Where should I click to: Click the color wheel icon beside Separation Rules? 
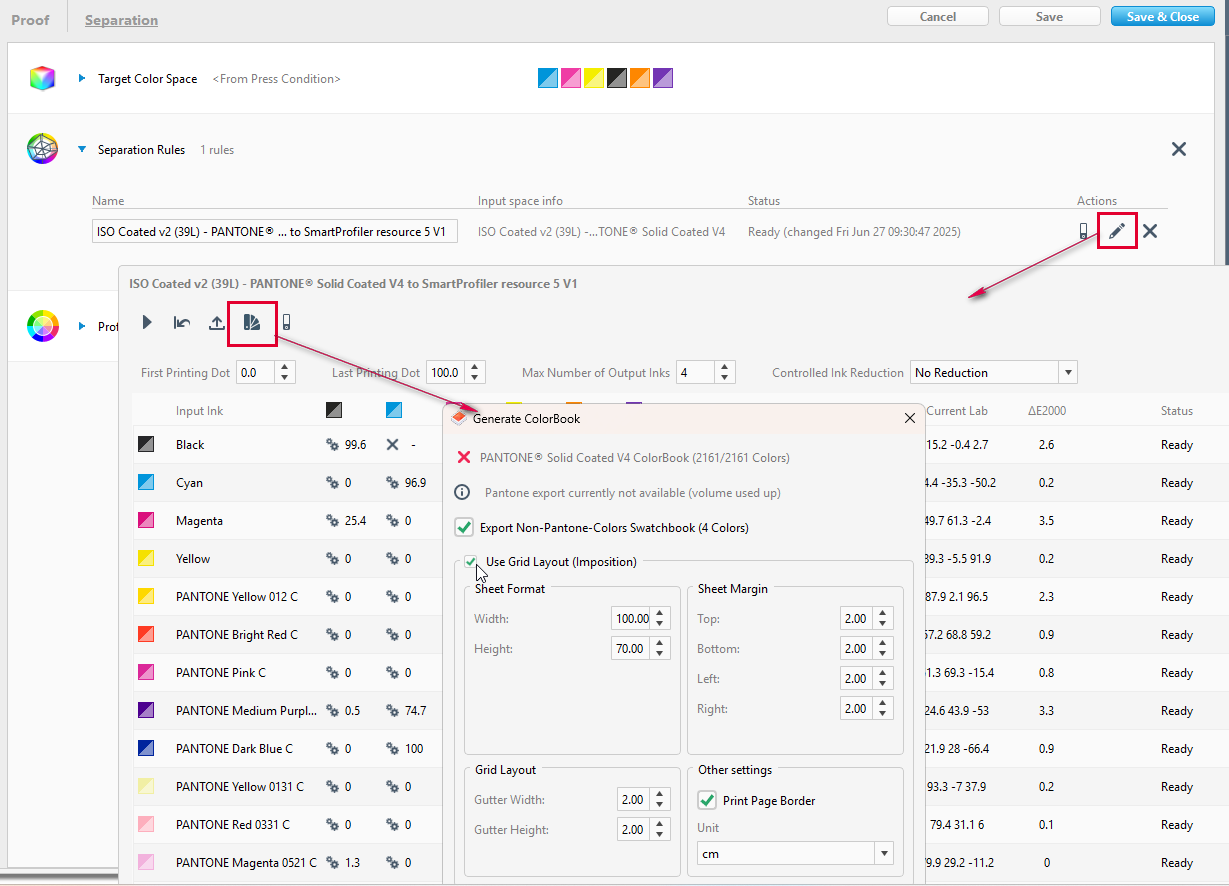(x=42, y=148)
